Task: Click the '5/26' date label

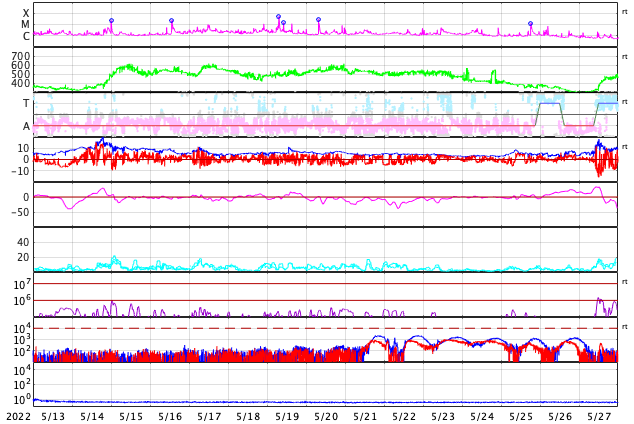Action: (560, 416)
